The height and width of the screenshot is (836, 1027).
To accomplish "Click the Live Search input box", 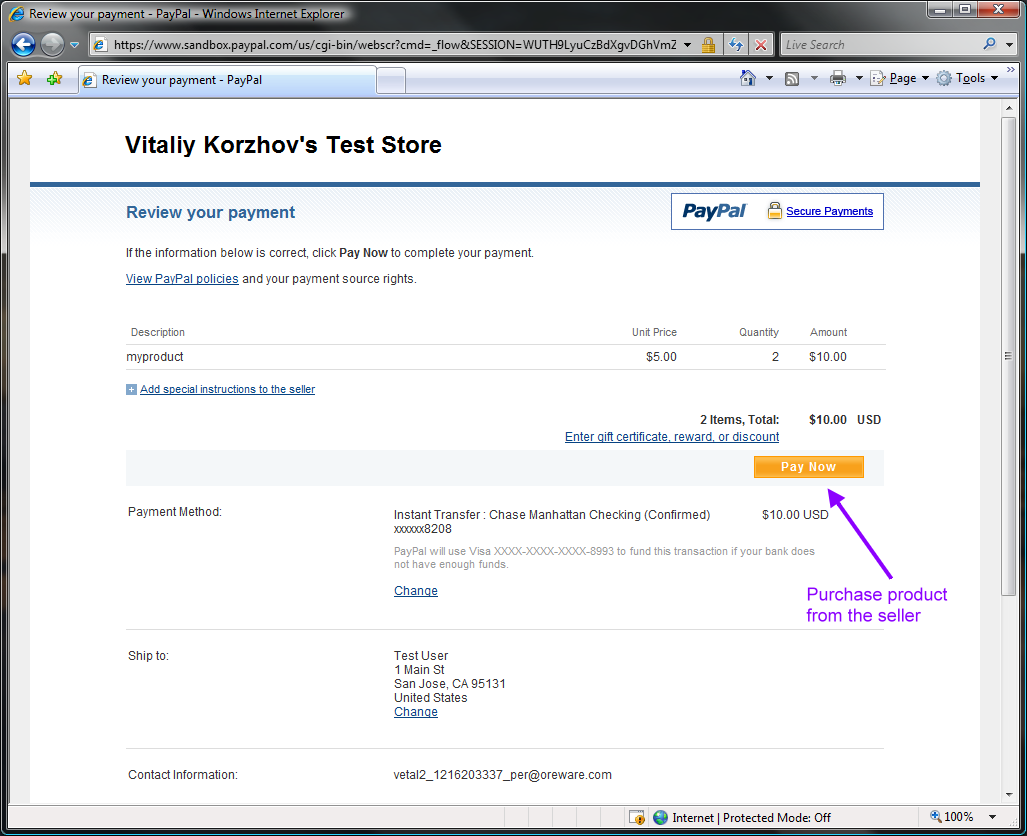I will click(x=880, y=45).
